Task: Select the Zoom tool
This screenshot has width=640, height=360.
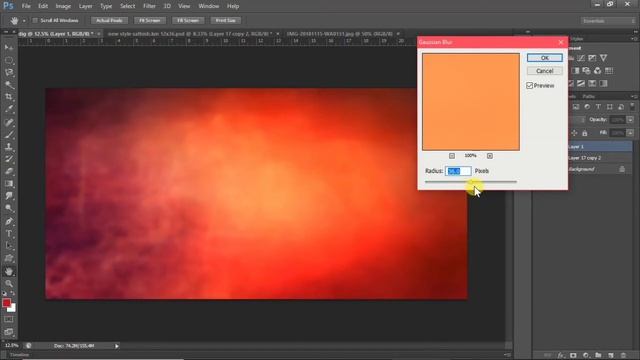Action: tap(9, 283)
